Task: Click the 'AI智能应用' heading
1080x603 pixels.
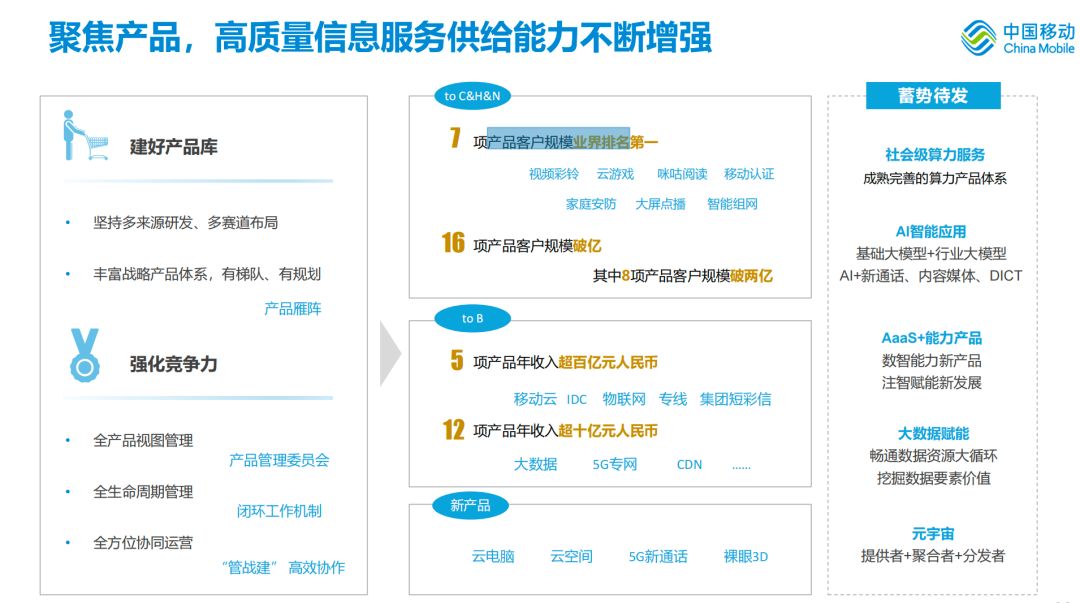Action: 931,232
